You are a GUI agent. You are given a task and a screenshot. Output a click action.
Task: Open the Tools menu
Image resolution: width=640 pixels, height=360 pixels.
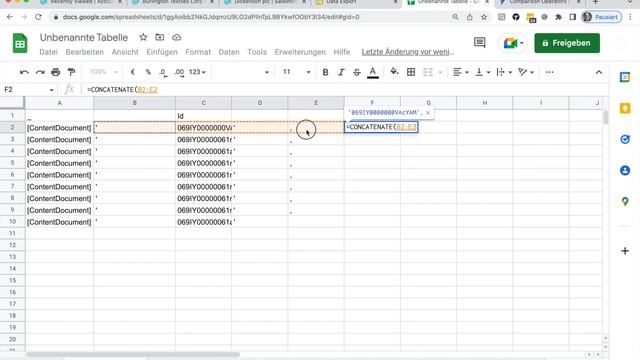pyautogui.click(x=257, y=52)
